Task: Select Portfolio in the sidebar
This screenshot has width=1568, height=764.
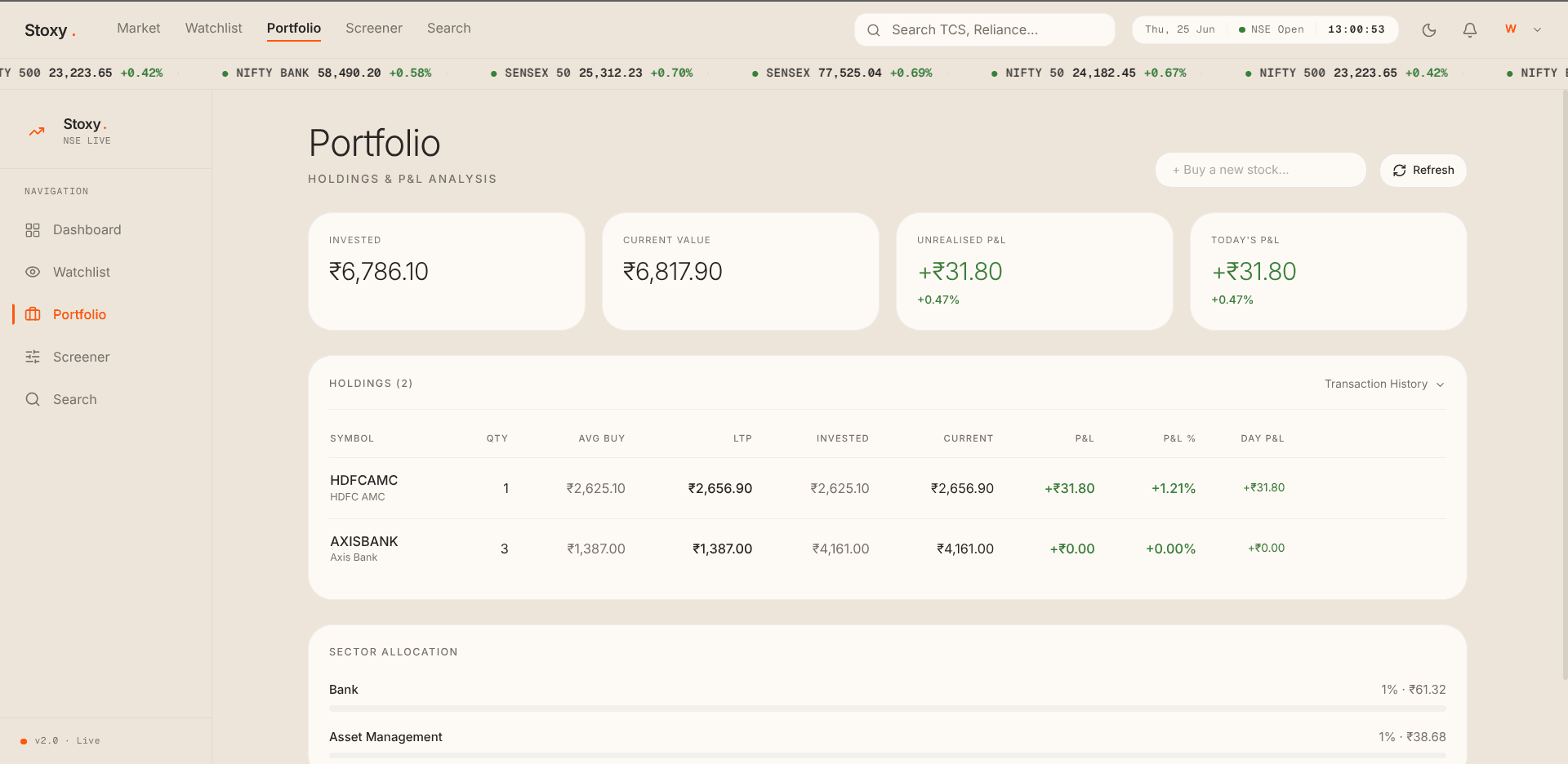Action: click(x=106, y=315)
